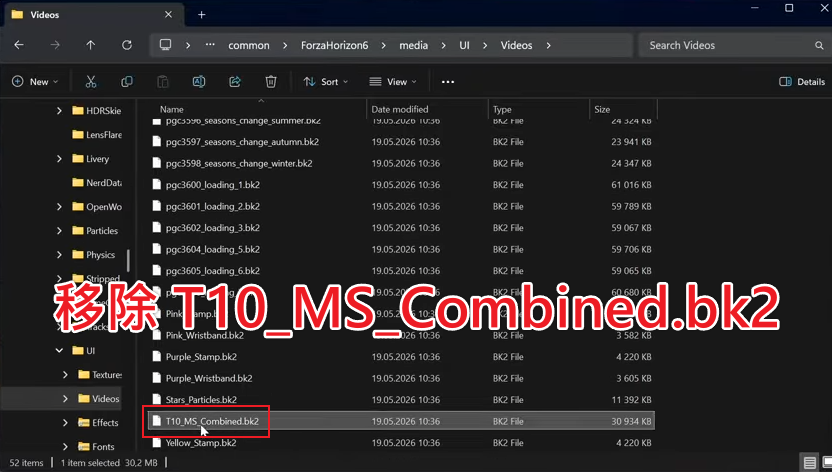Screen dimensions: 832x472
Task: Select LensFlare folder in navigation tree
Action: (97, 135)
